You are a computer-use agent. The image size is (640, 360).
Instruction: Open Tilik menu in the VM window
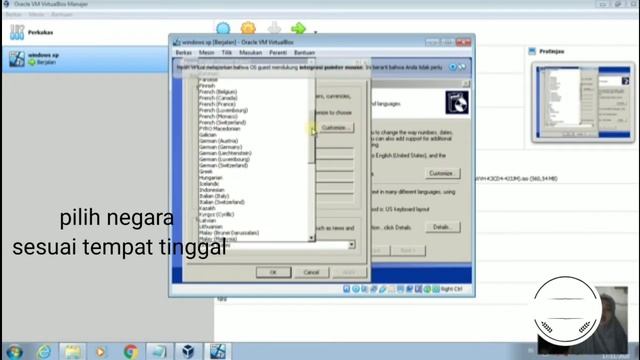(227, 53)
